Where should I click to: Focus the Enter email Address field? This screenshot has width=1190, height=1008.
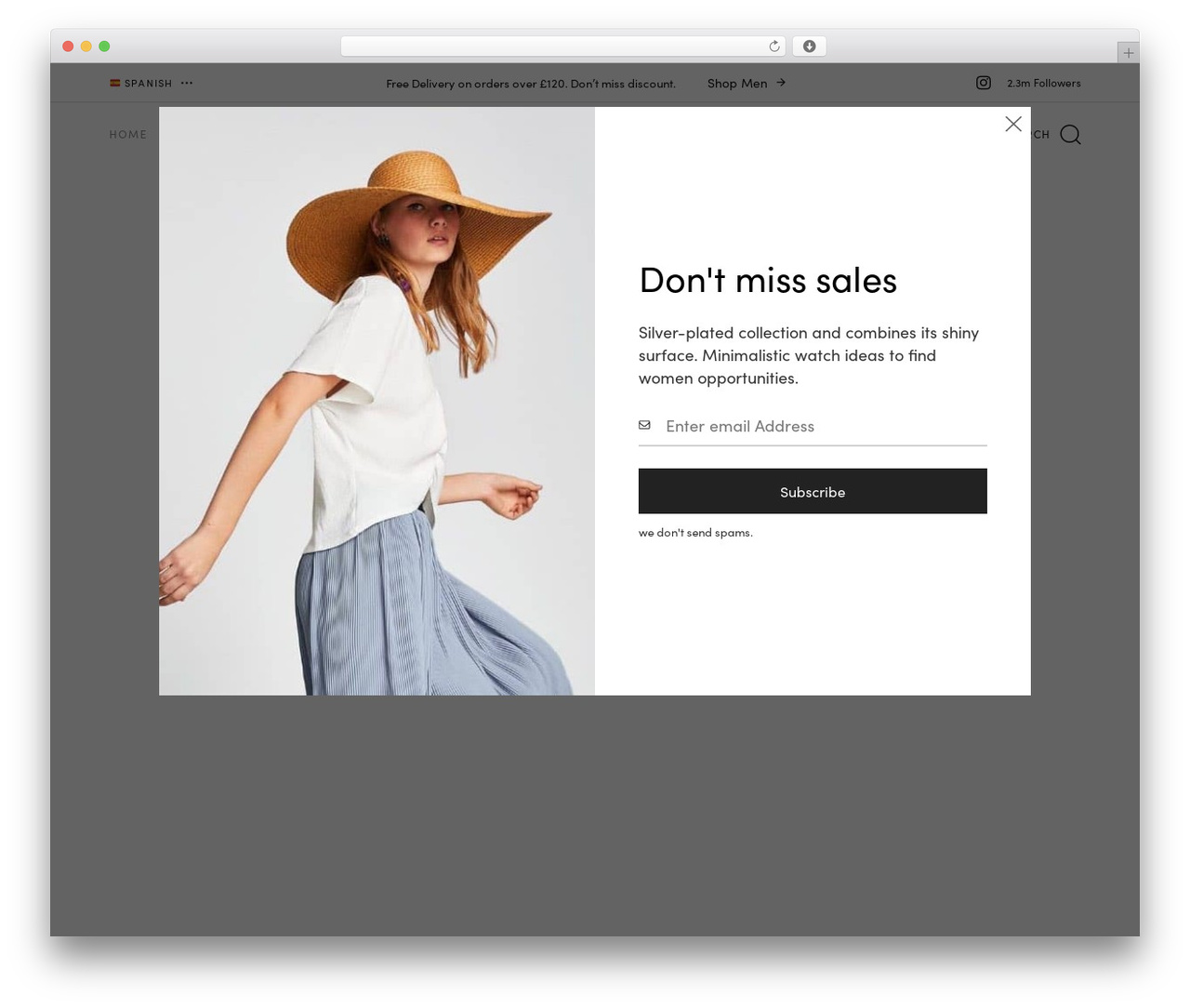coord(813,426)
